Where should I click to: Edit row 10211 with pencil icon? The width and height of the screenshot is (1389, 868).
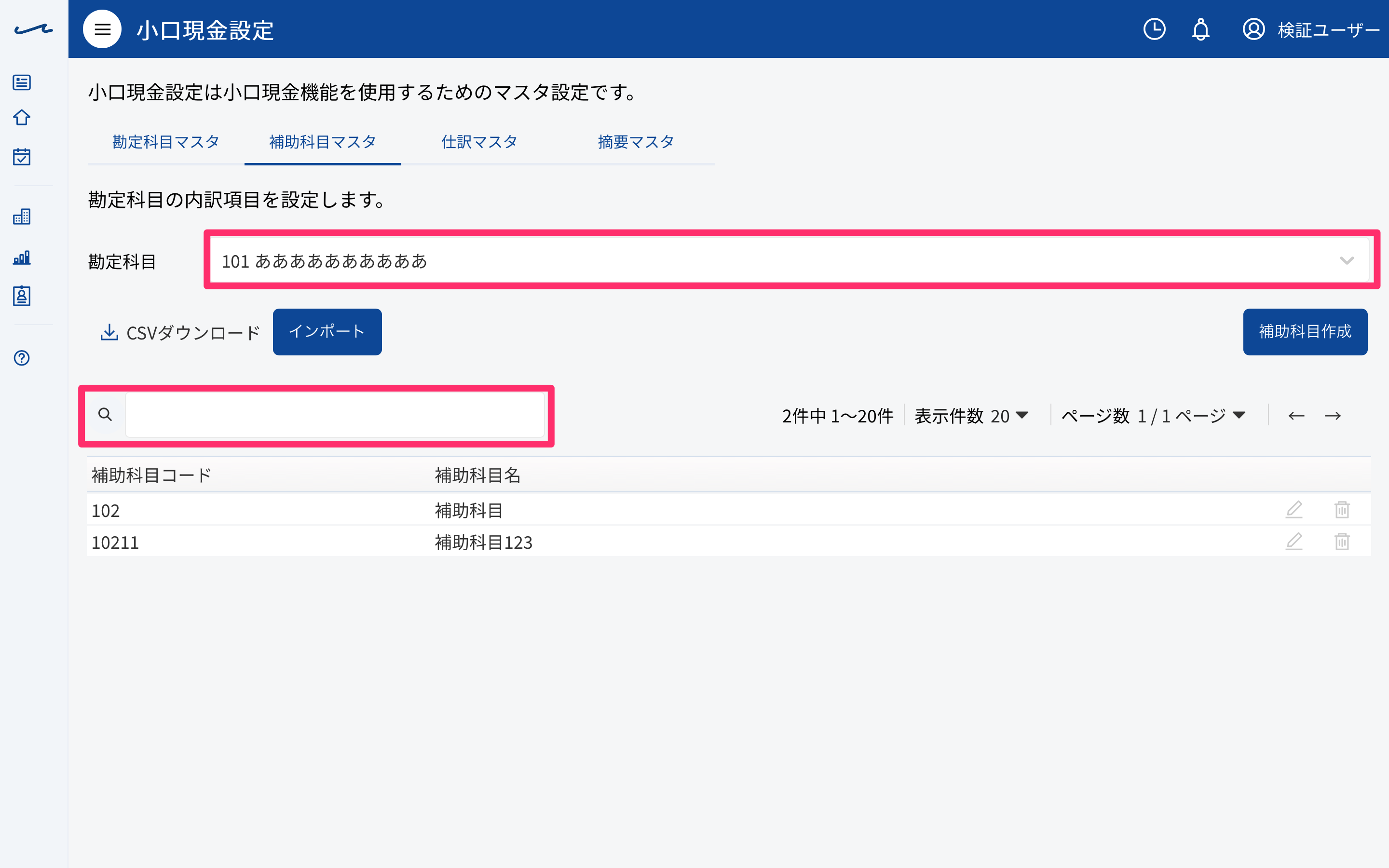1294,542
